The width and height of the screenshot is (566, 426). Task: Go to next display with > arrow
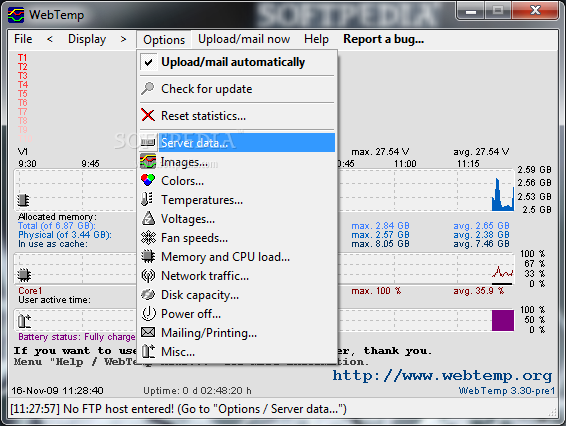point(123,39)
